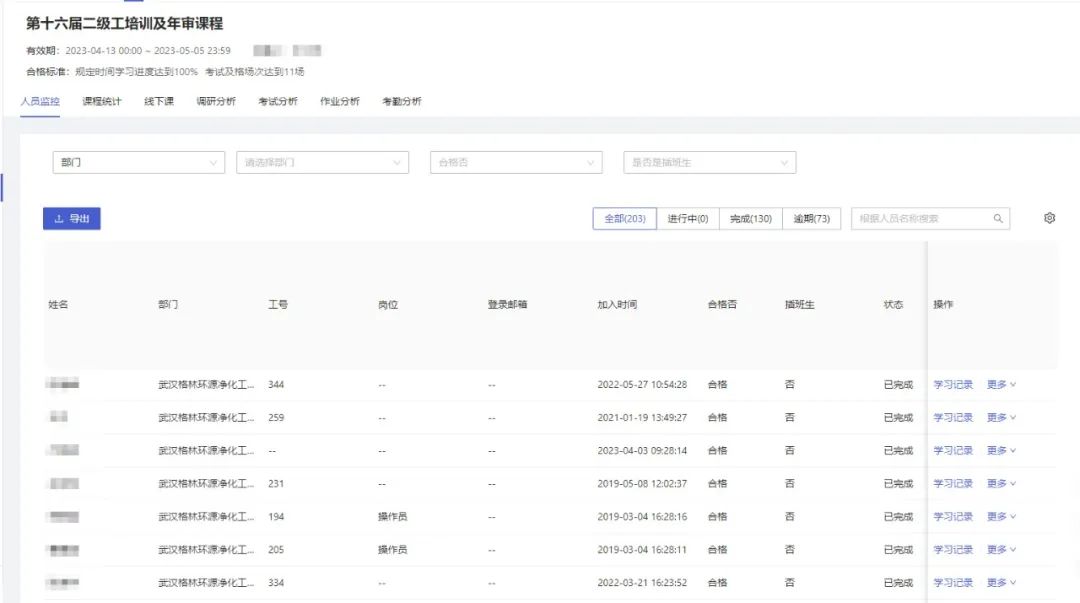1080x603 pixels.
Task: Open the 部门 dropdown filter
Action: pos(138,163)
